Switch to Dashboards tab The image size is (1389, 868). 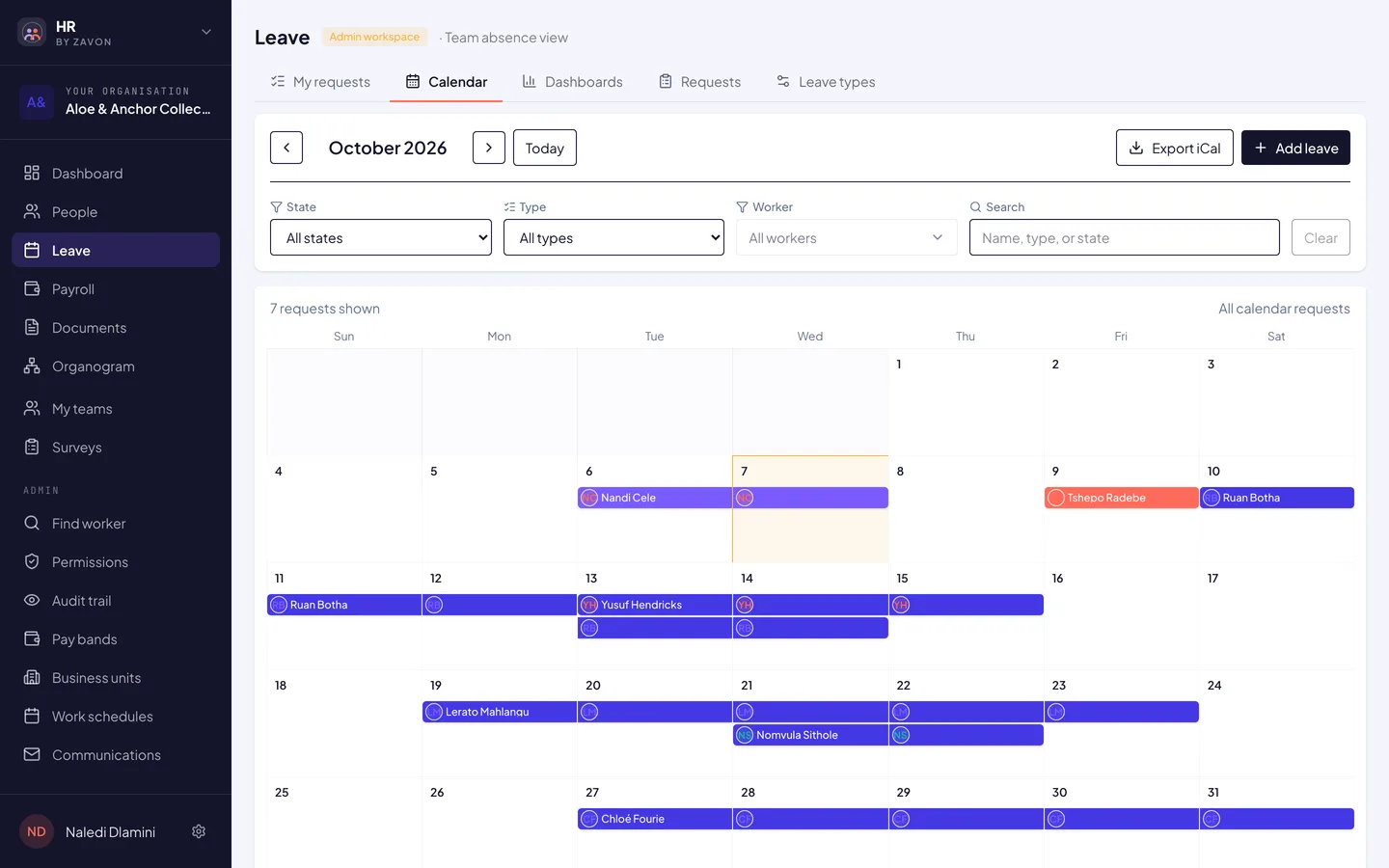(573, 82)
